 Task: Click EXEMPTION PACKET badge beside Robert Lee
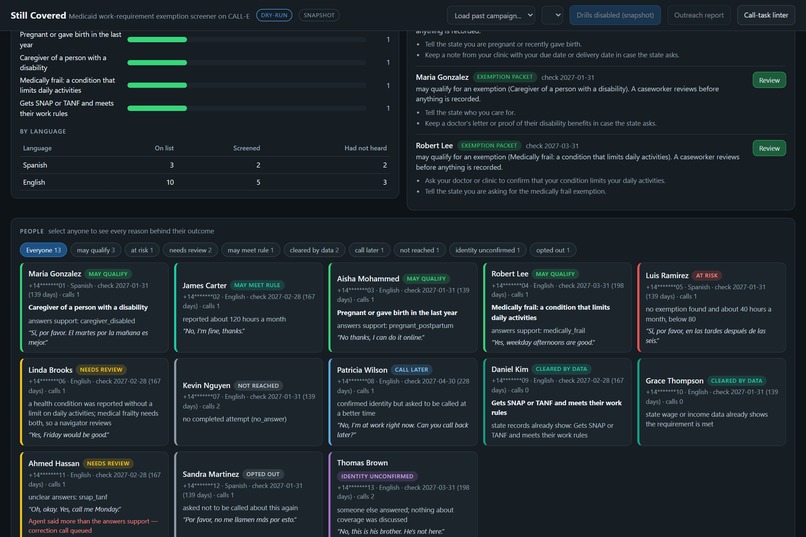[x=489, y=145]
